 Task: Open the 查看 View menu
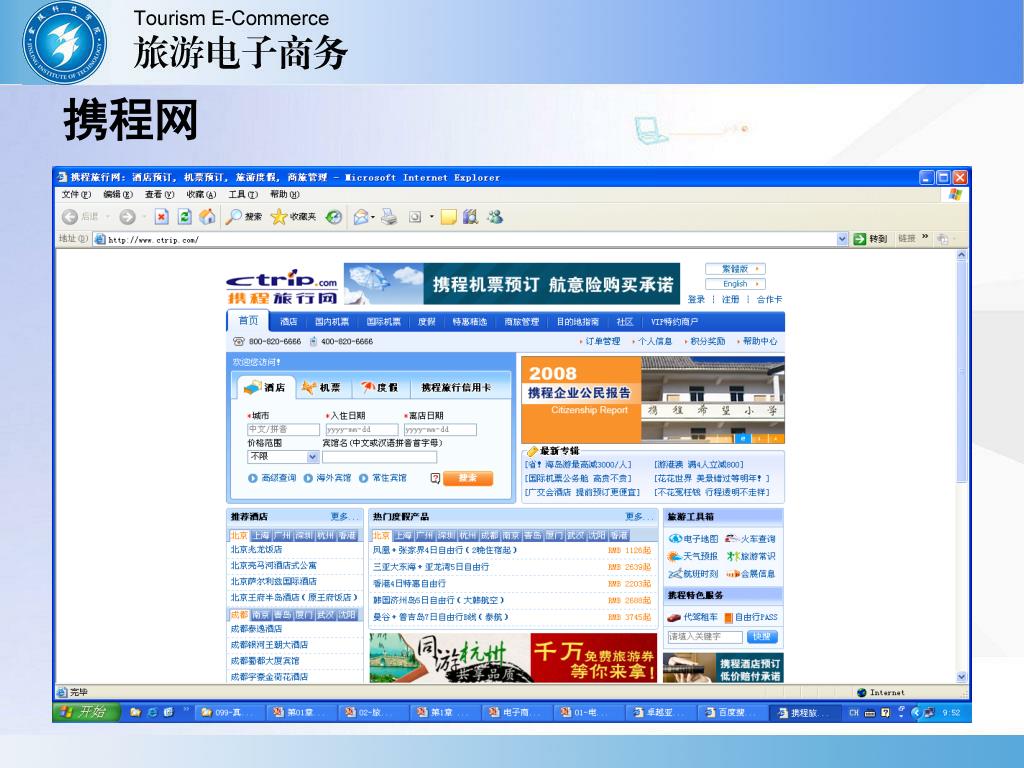159,195
